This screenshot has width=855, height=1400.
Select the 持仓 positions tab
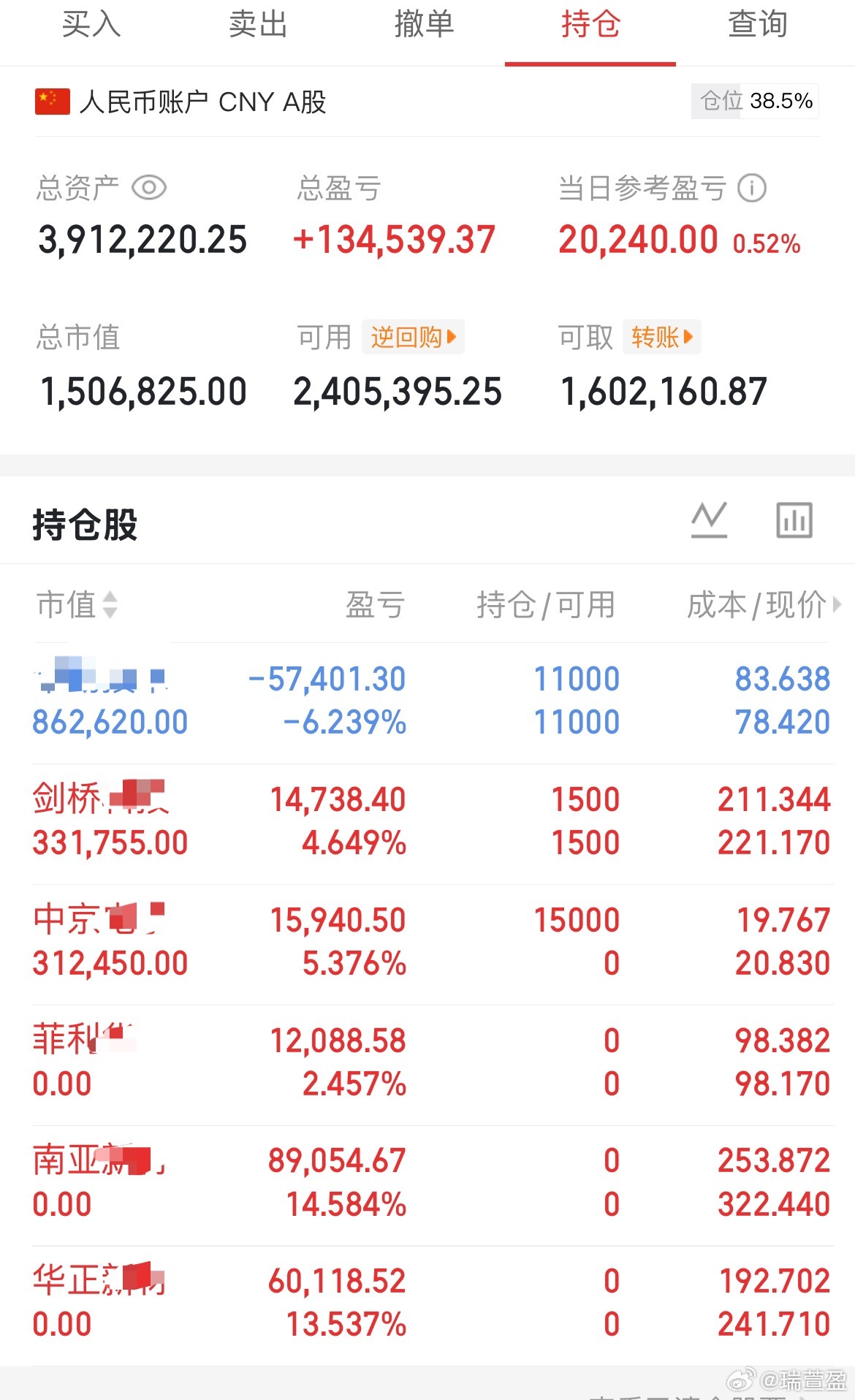coord(591,25)
